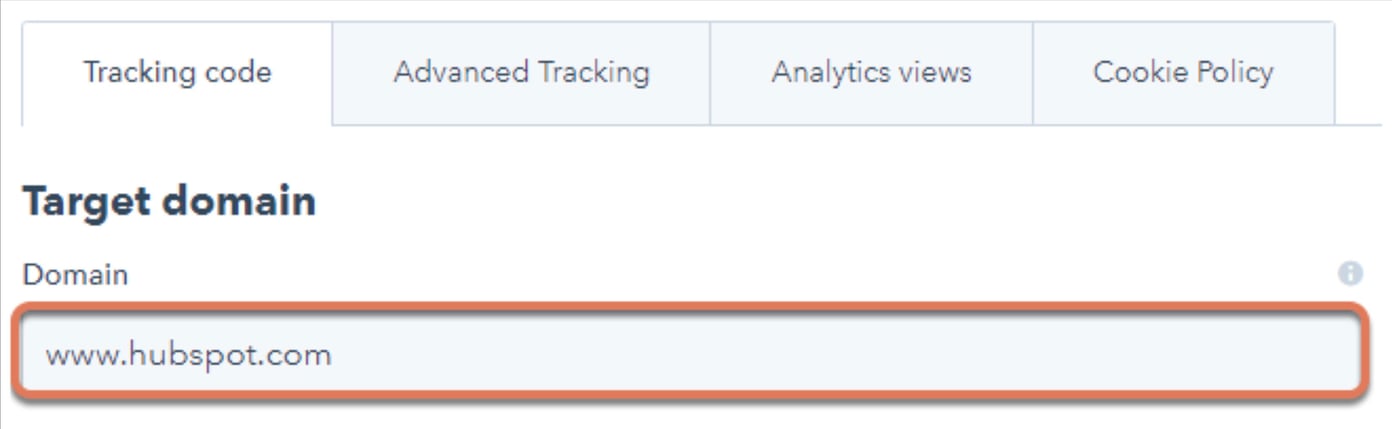Switch to the Advanced Tracking tab
The width and height of the screenshot is (1392, 429).
point(521,73)
